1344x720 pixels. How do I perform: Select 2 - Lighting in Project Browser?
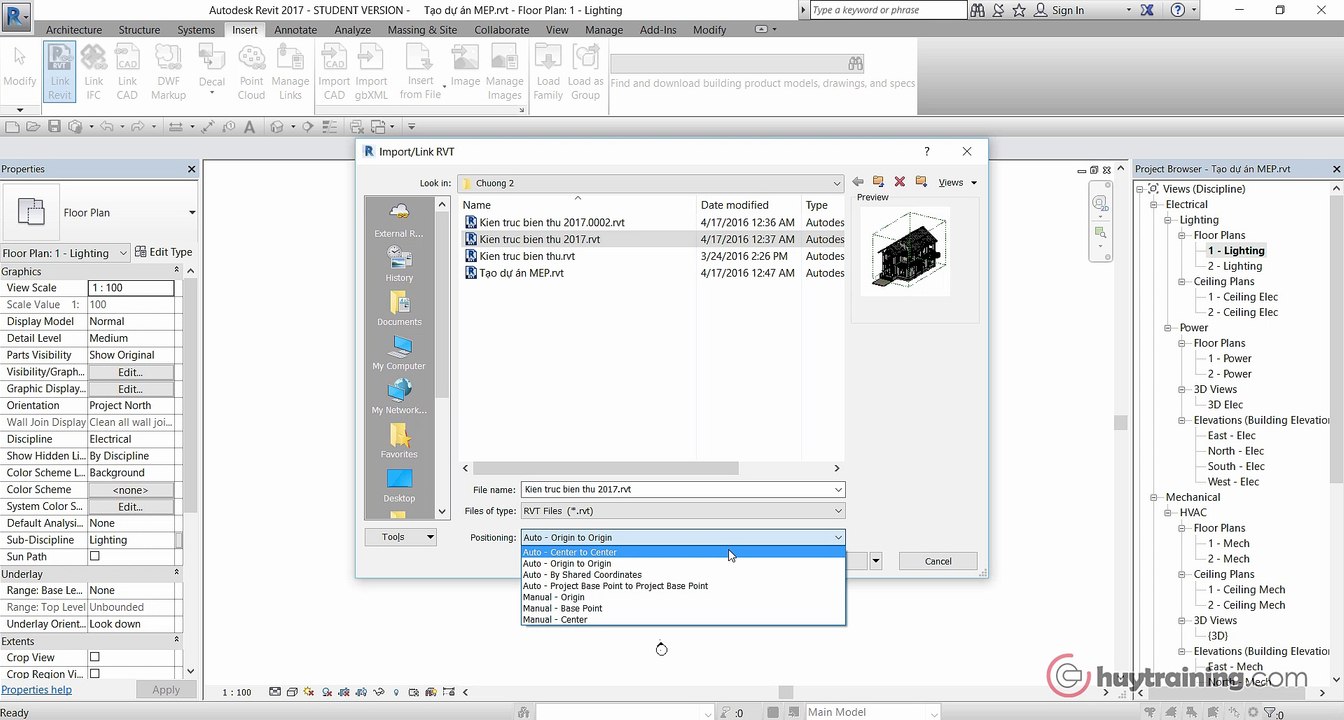coord(1235,266)
